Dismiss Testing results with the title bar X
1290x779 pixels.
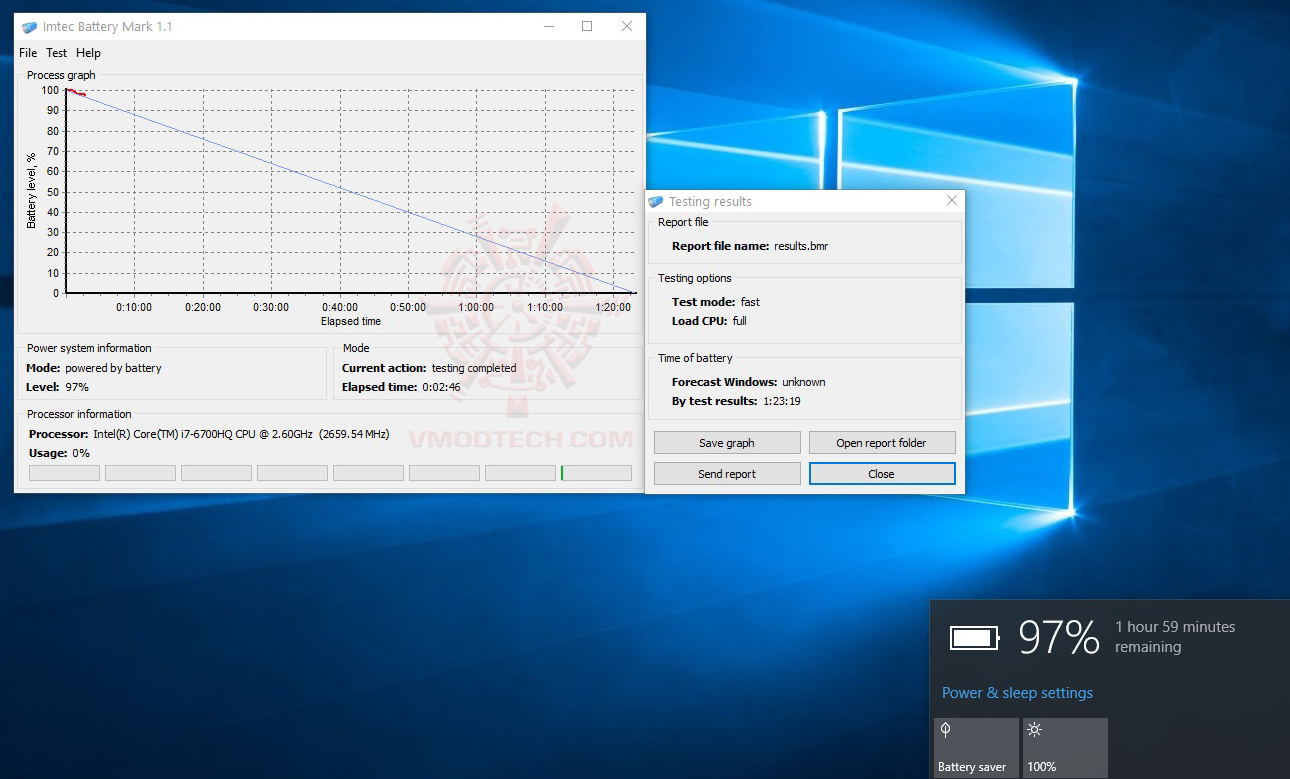click(x=952, y=201)
